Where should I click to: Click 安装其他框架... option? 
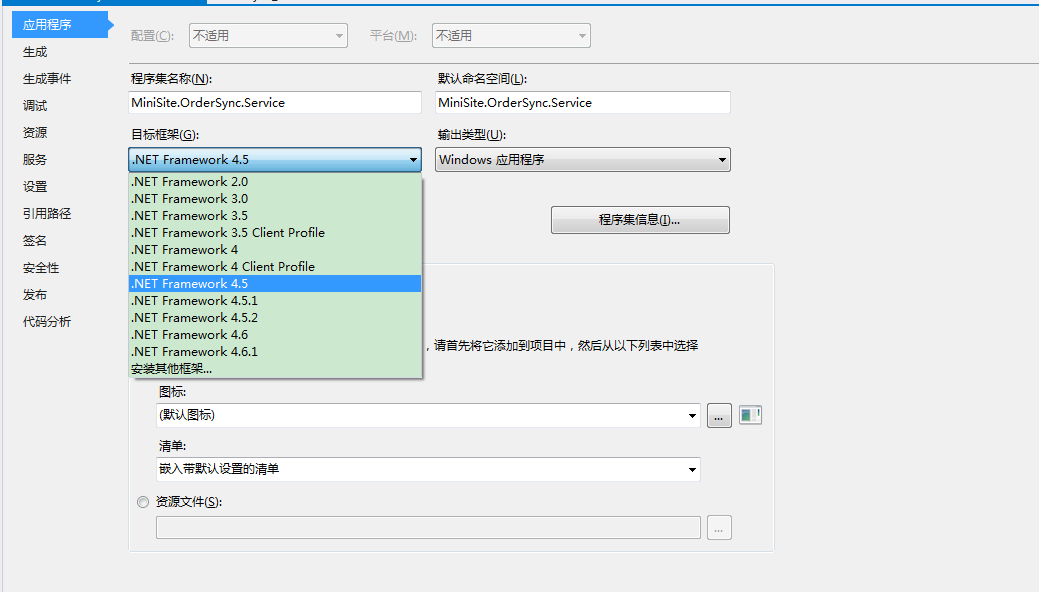click(275, 369)
